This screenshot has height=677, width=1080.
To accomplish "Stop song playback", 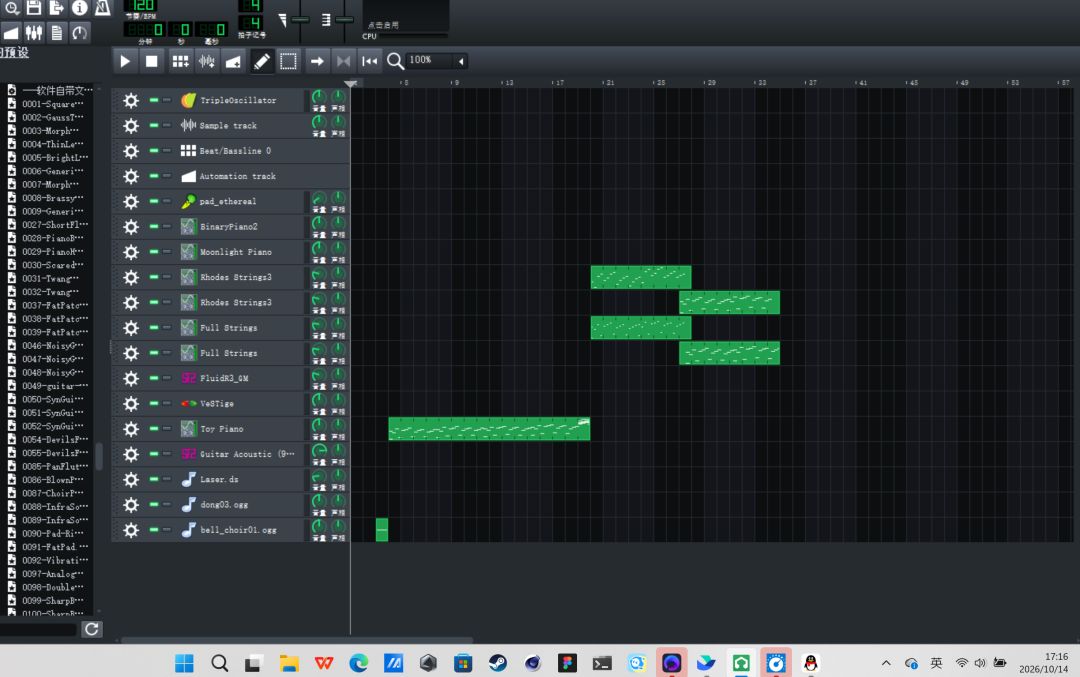I will click(152, 61).
